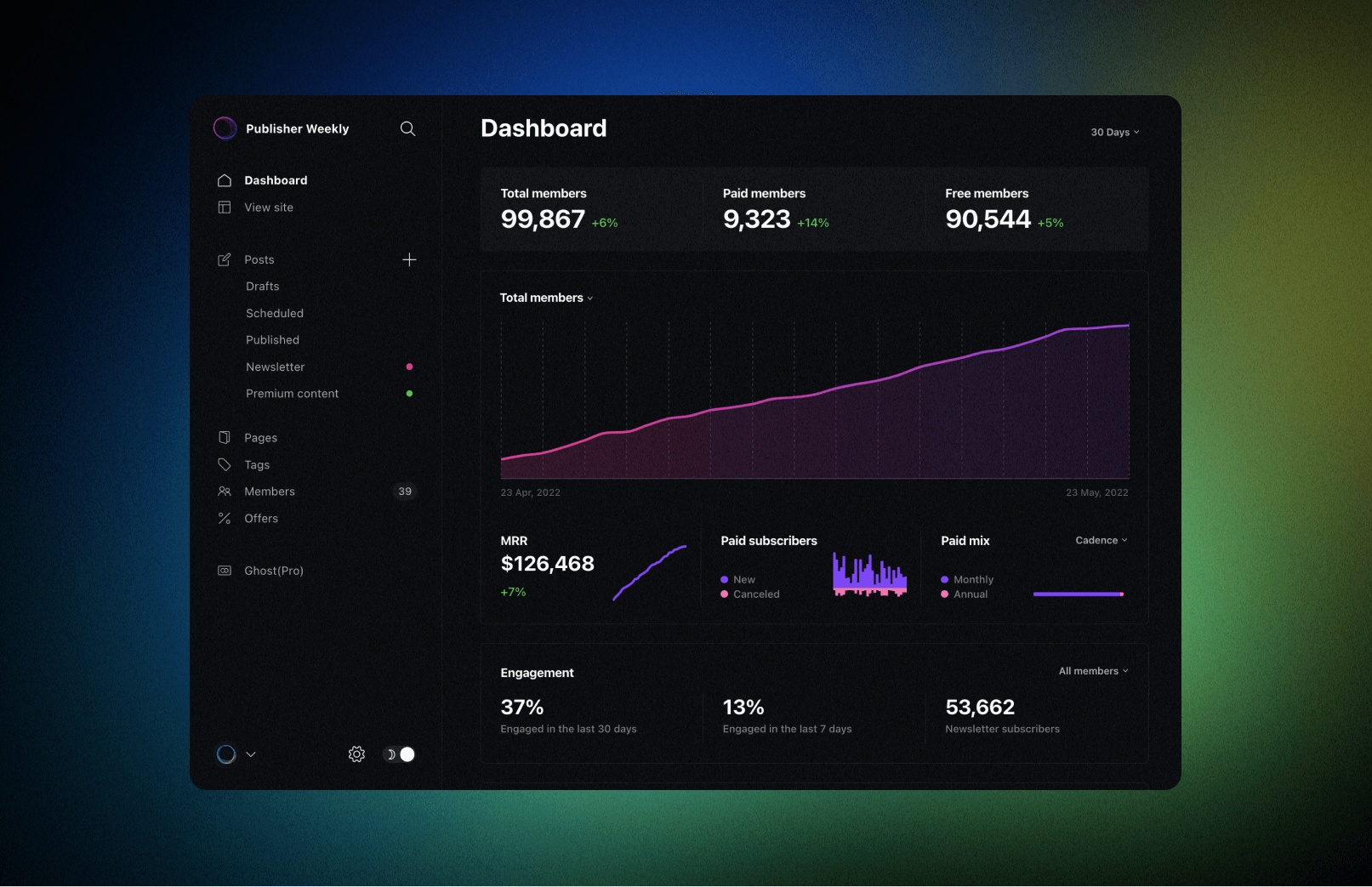Open the Cadence dropdown in Paid mix
Image resolution: width=1372 pixels, height=887 pixels.
coord(1102,540)
